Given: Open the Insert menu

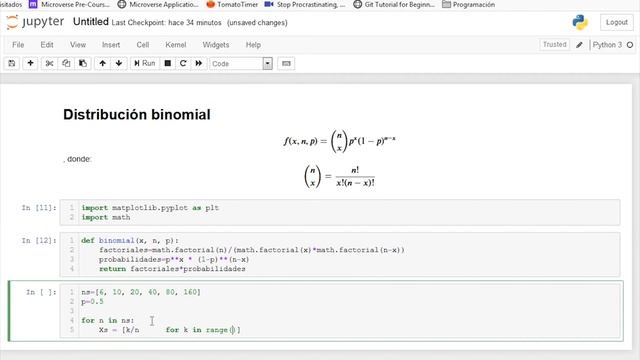Looking at the screenshot, I should click(111, 45).
